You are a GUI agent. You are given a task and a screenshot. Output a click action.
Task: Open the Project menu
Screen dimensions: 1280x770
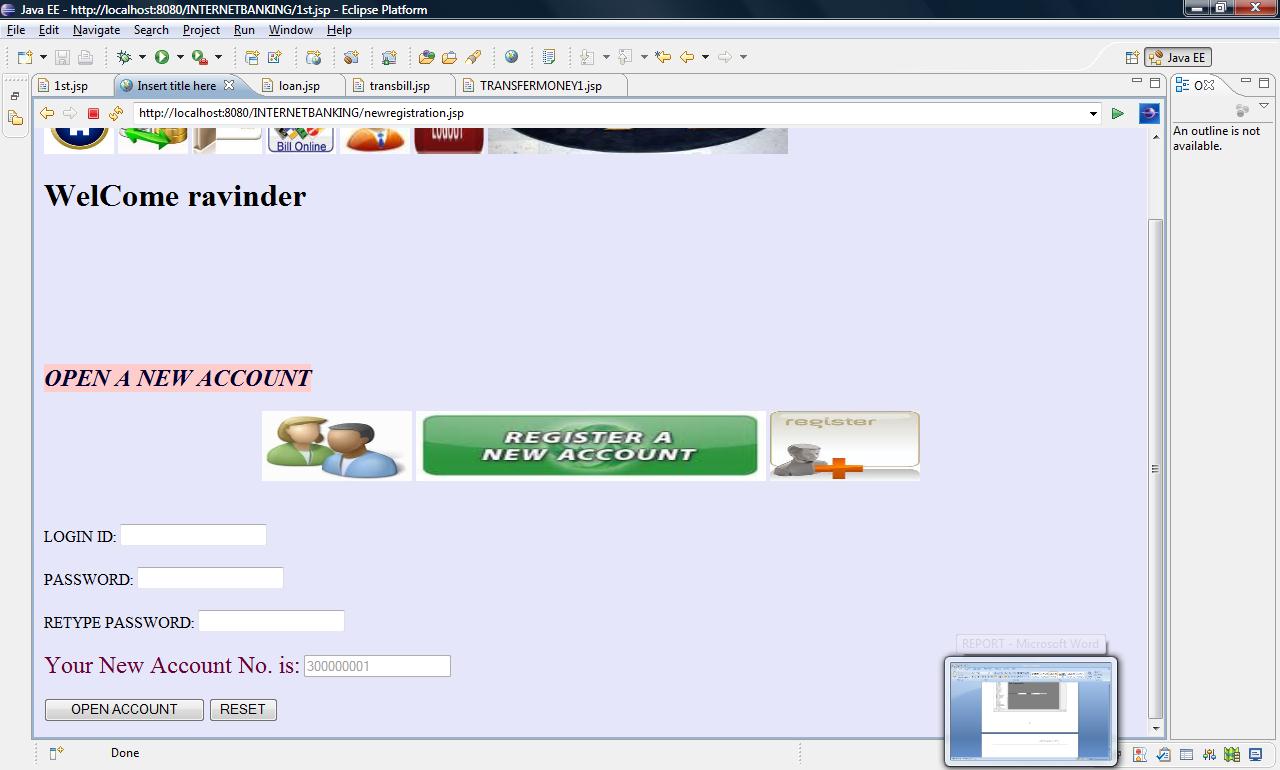pyautogui.click(x=201, y=30)
